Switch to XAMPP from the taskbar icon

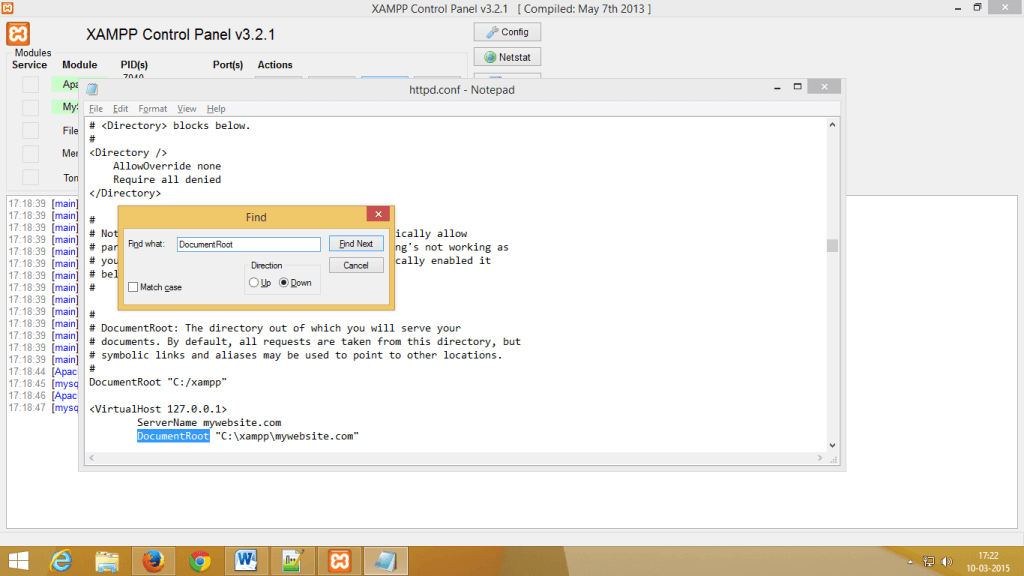coord(340,561)
